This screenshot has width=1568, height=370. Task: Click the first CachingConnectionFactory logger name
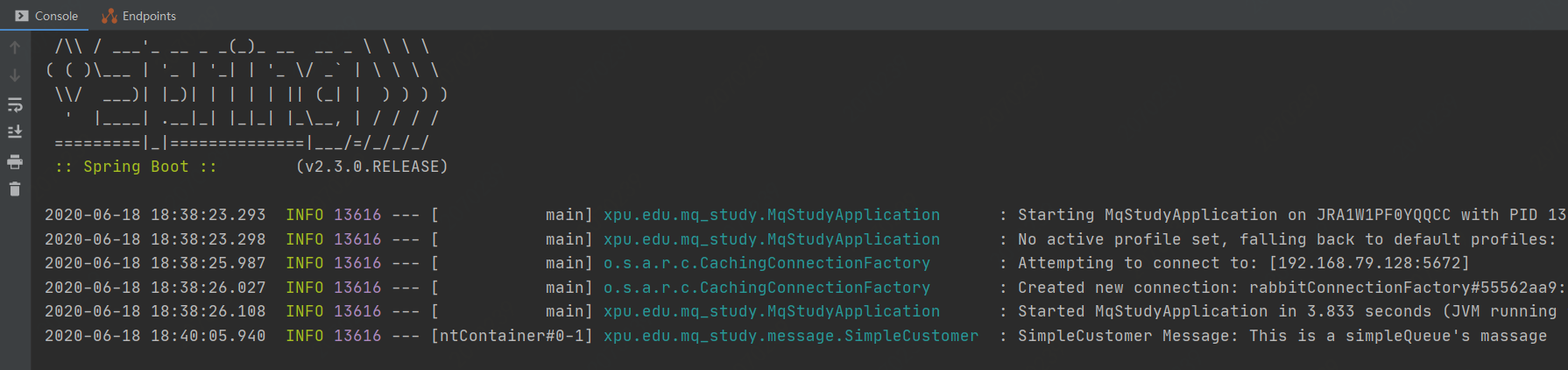(x=766, y=263)
